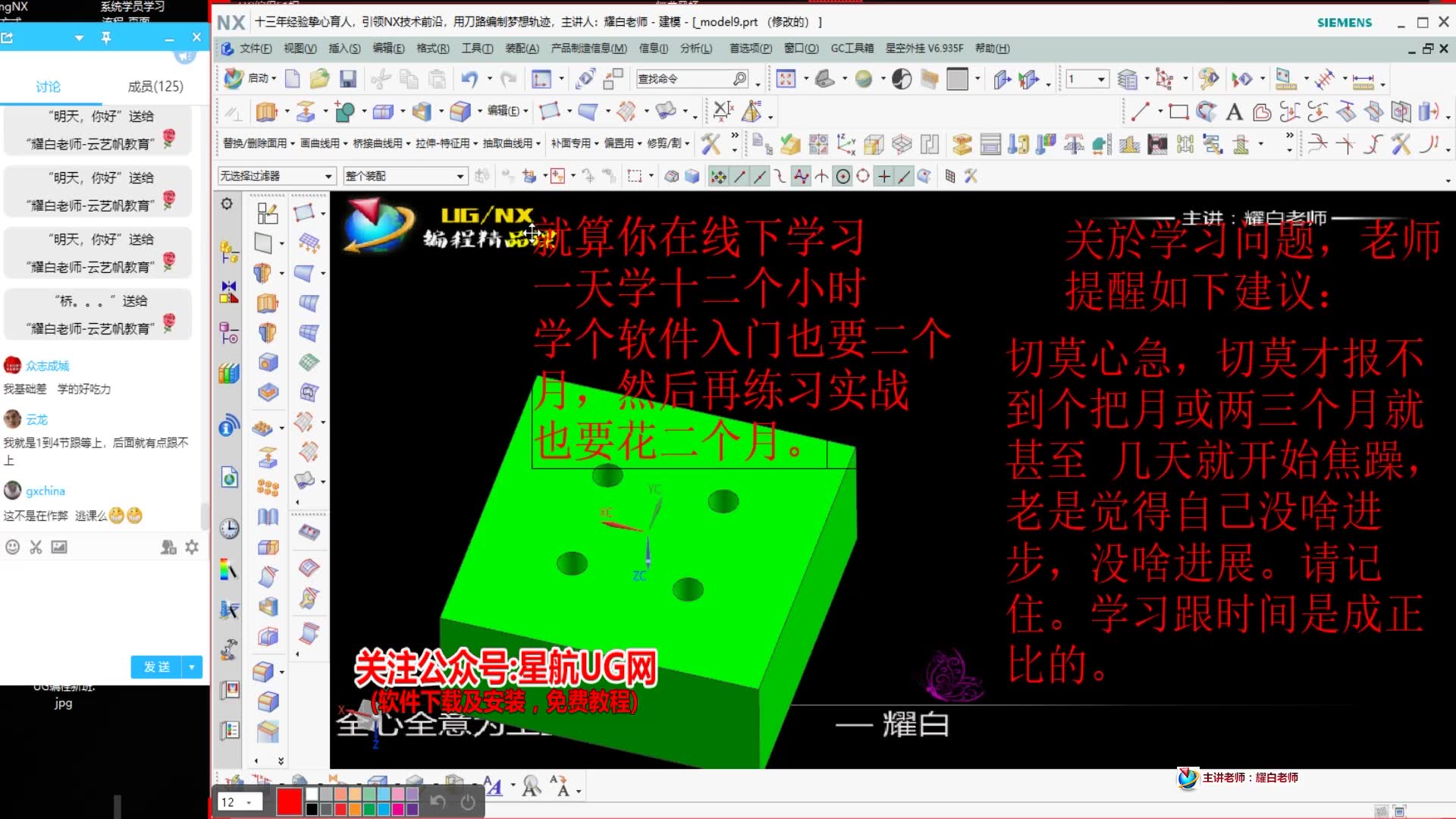Screen dimensions: 1456x819
Task: Toggle Quadrant Point snap
Action: click(863, 177)
